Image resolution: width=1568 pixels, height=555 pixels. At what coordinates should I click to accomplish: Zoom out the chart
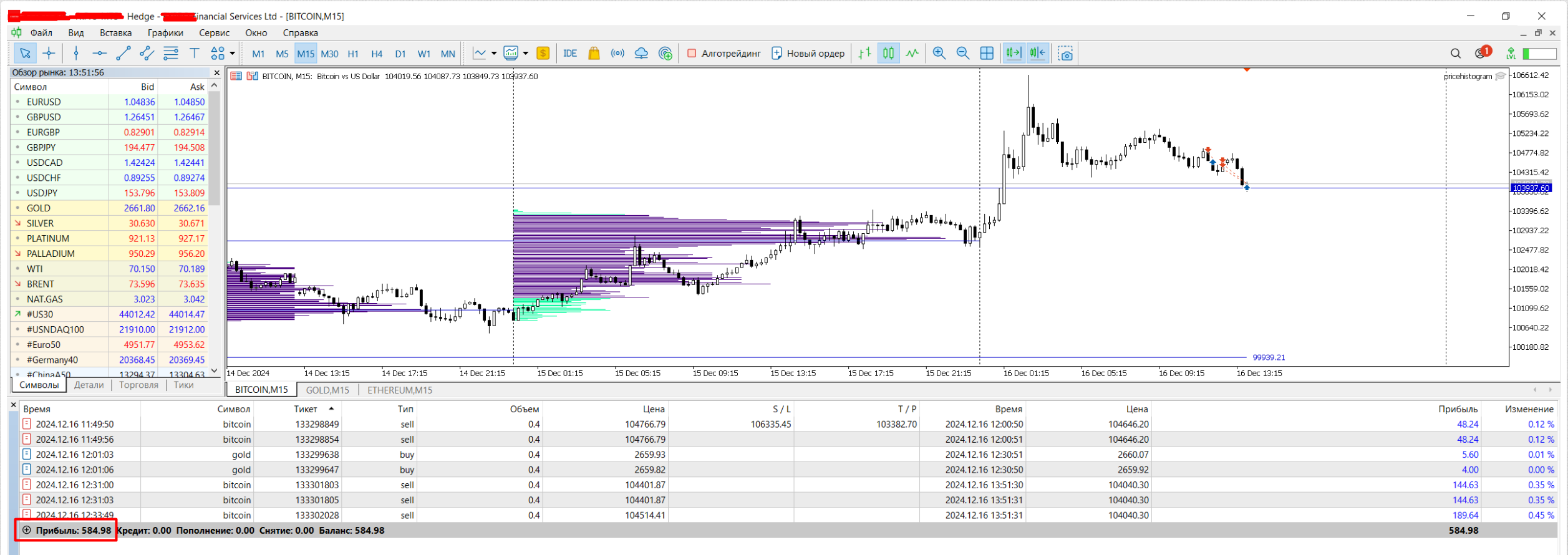coord(963,54)
